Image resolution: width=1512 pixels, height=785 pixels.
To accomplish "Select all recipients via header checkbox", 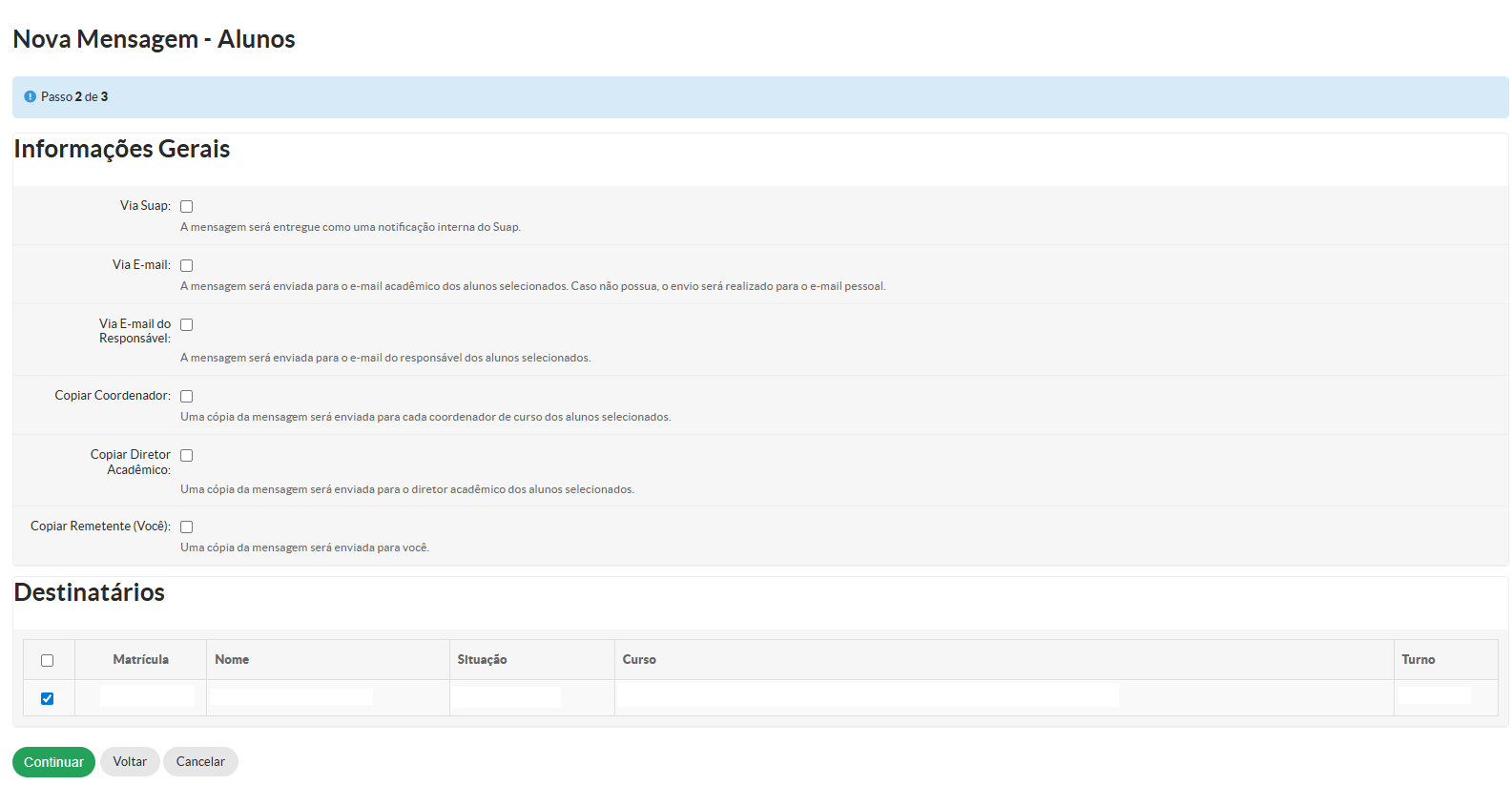I will click(48, 660).
